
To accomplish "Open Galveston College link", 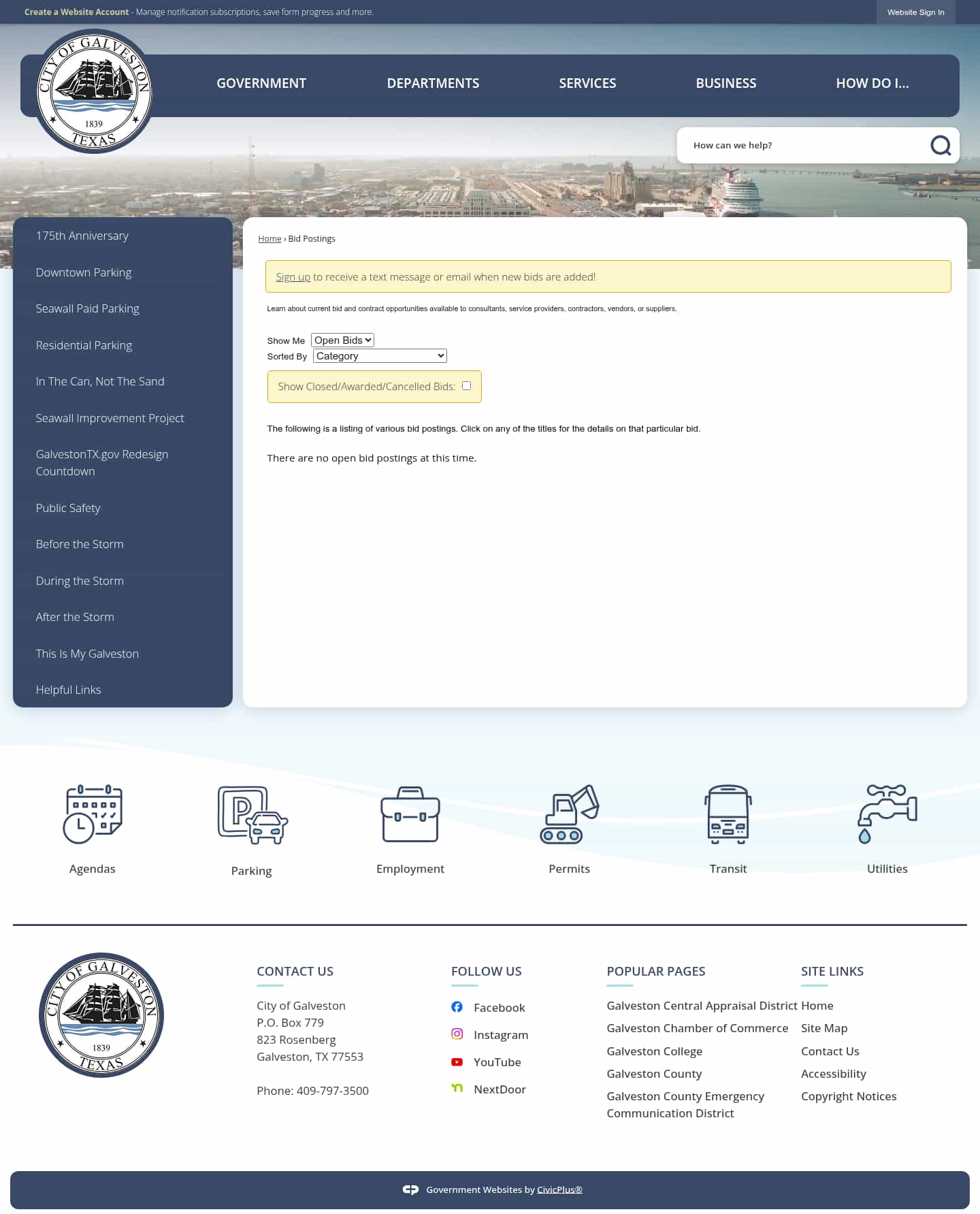I will click(654, 1051).
